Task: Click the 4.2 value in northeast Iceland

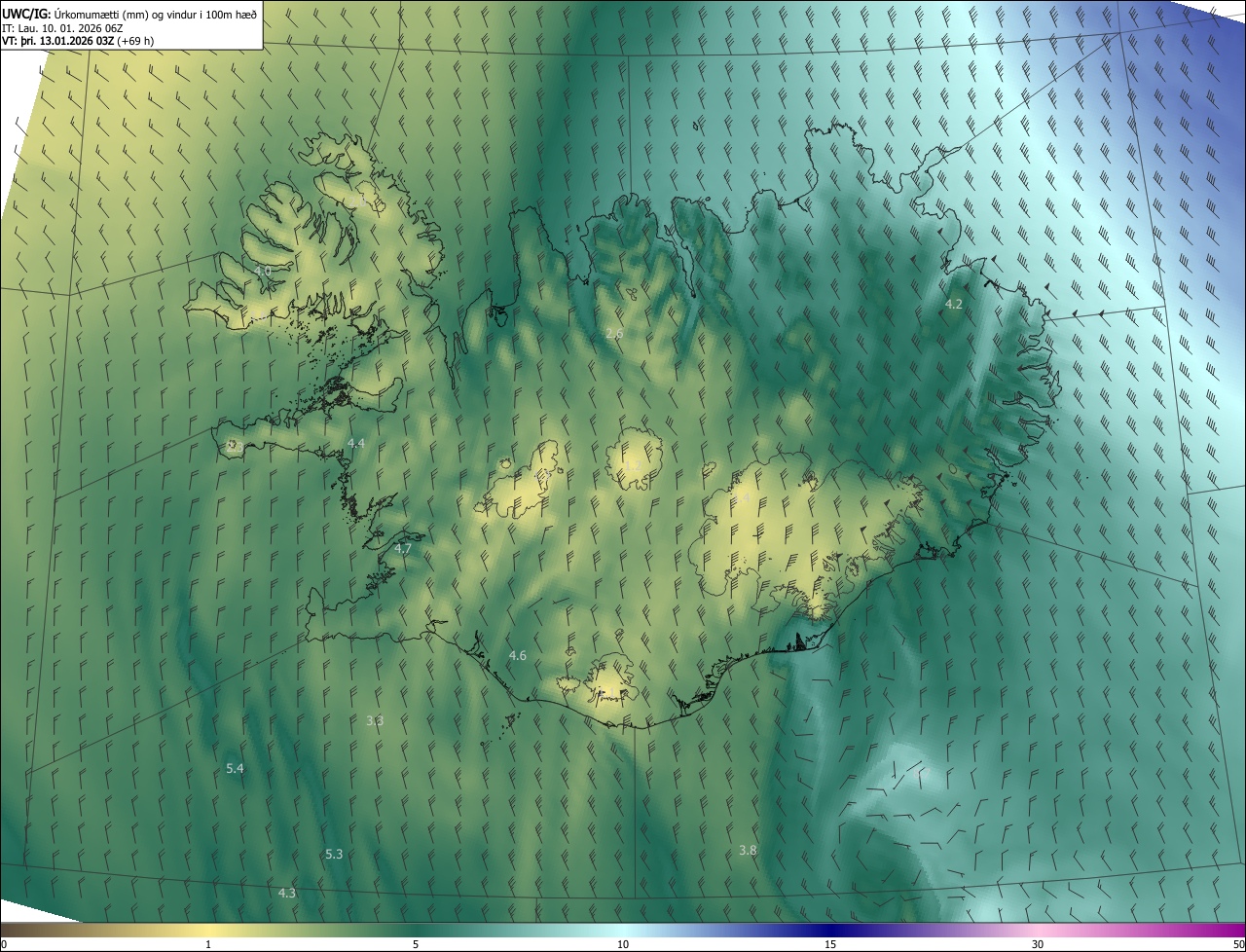Action: (954, 305)
